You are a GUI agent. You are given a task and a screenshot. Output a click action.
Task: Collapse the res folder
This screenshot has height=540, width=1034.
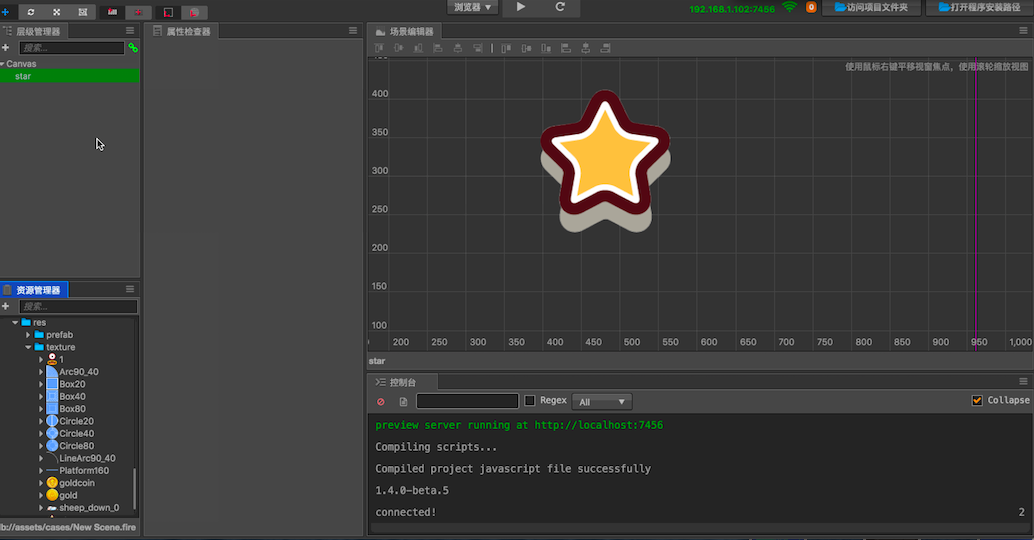click(15, 322)
